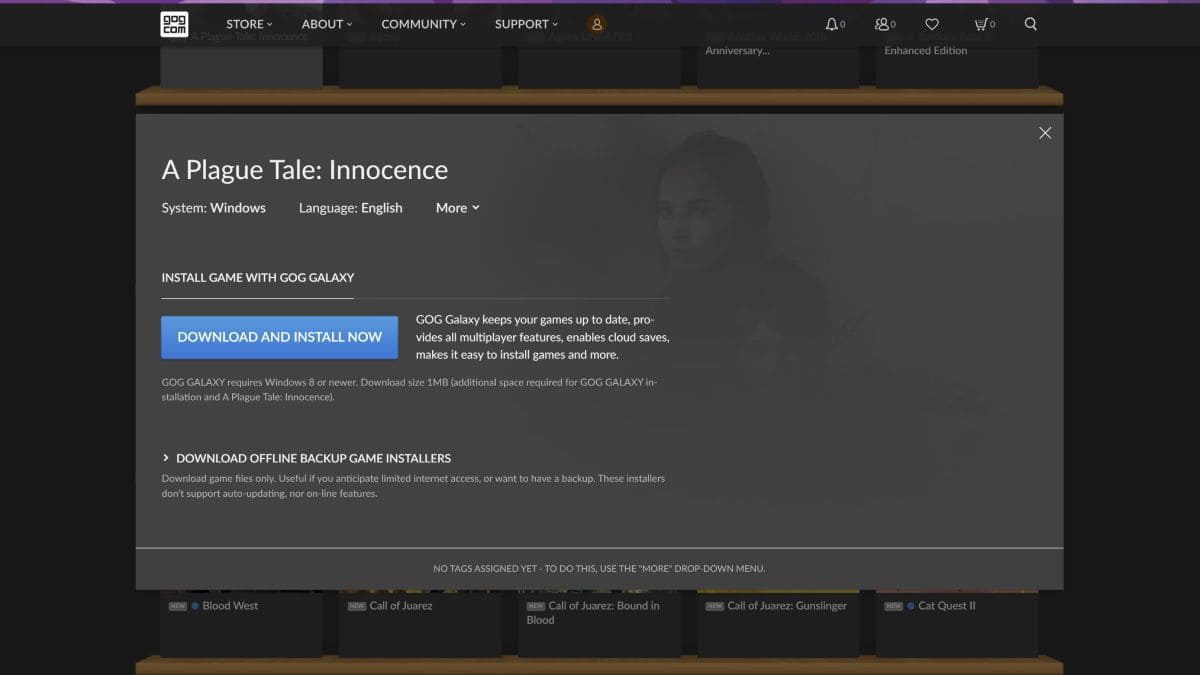Open the STORE menu

245,23
